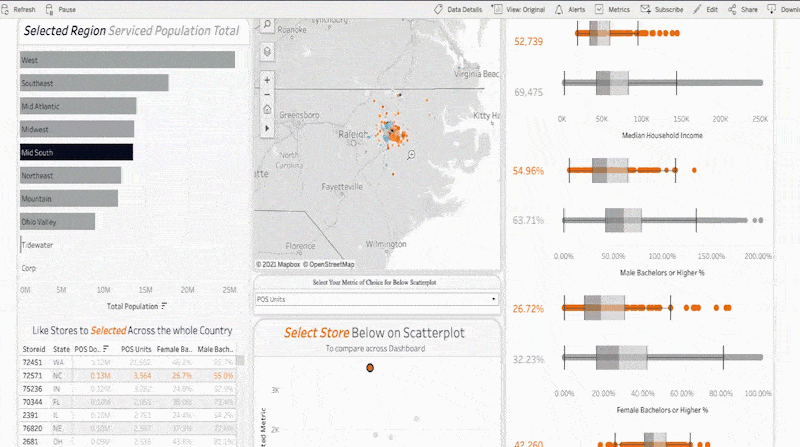Click sort icon on POS Do.. column

pos(106,349)
